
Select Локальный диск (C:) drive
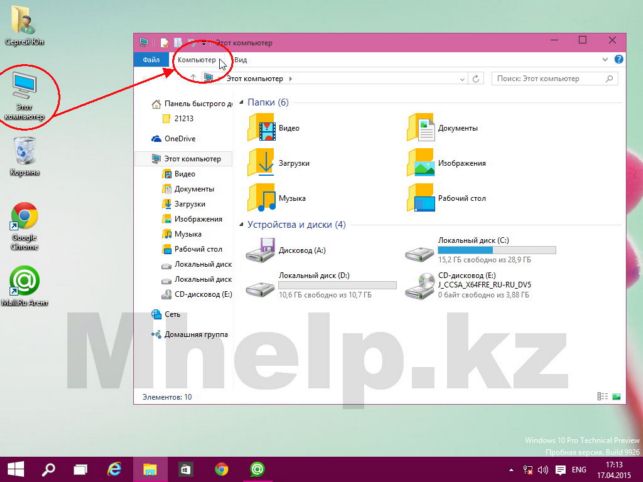click(x=480, y=250)
